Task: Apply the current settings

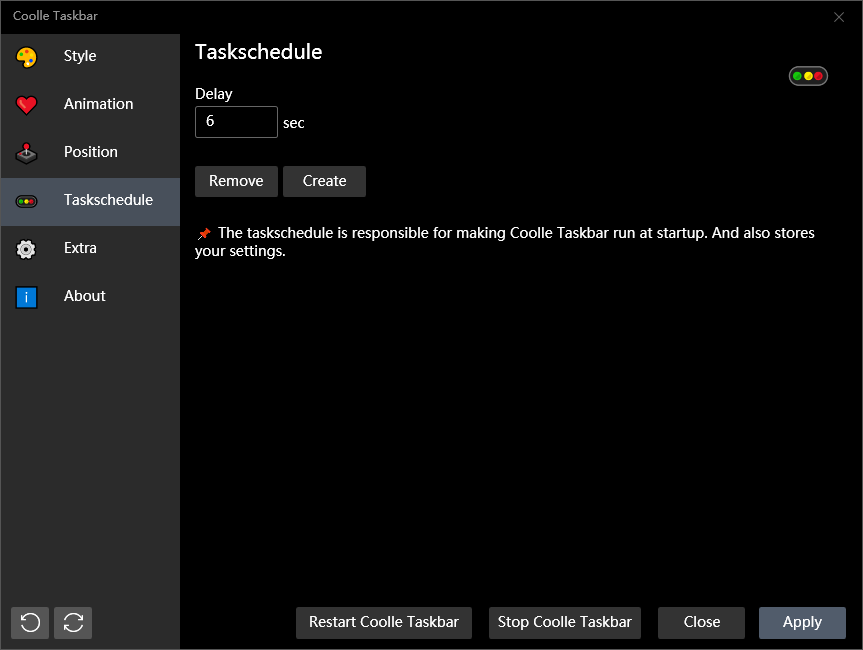Action: [801, 622]
